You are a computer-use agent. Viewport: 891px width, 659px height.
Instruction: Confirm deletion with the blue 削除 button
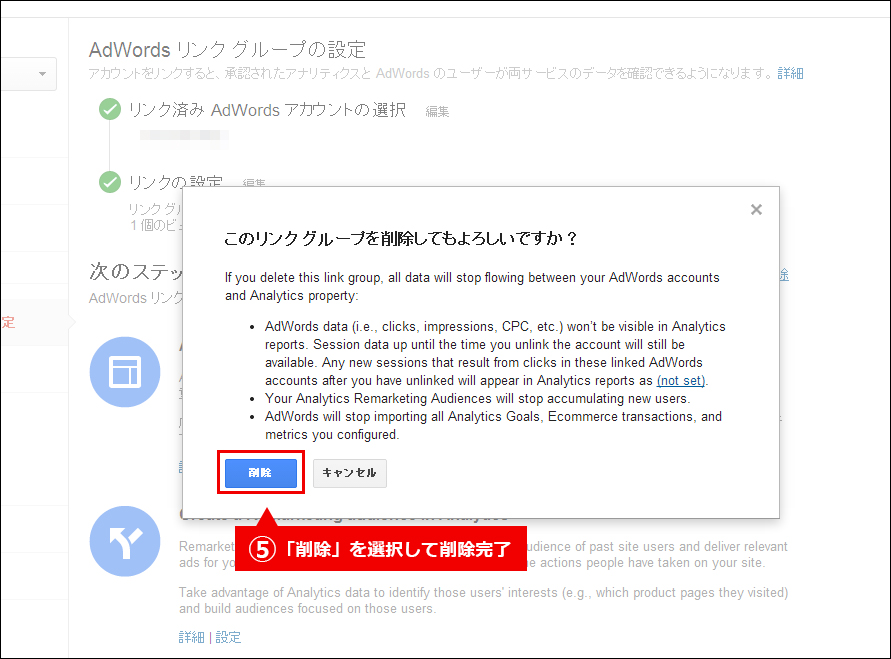click(261, 473)
